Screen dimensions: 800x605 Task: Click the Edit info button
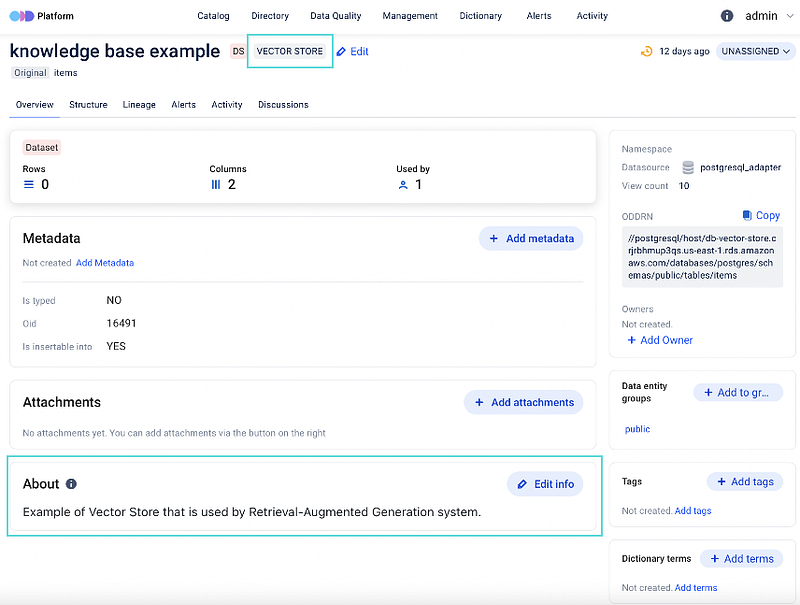545,484
